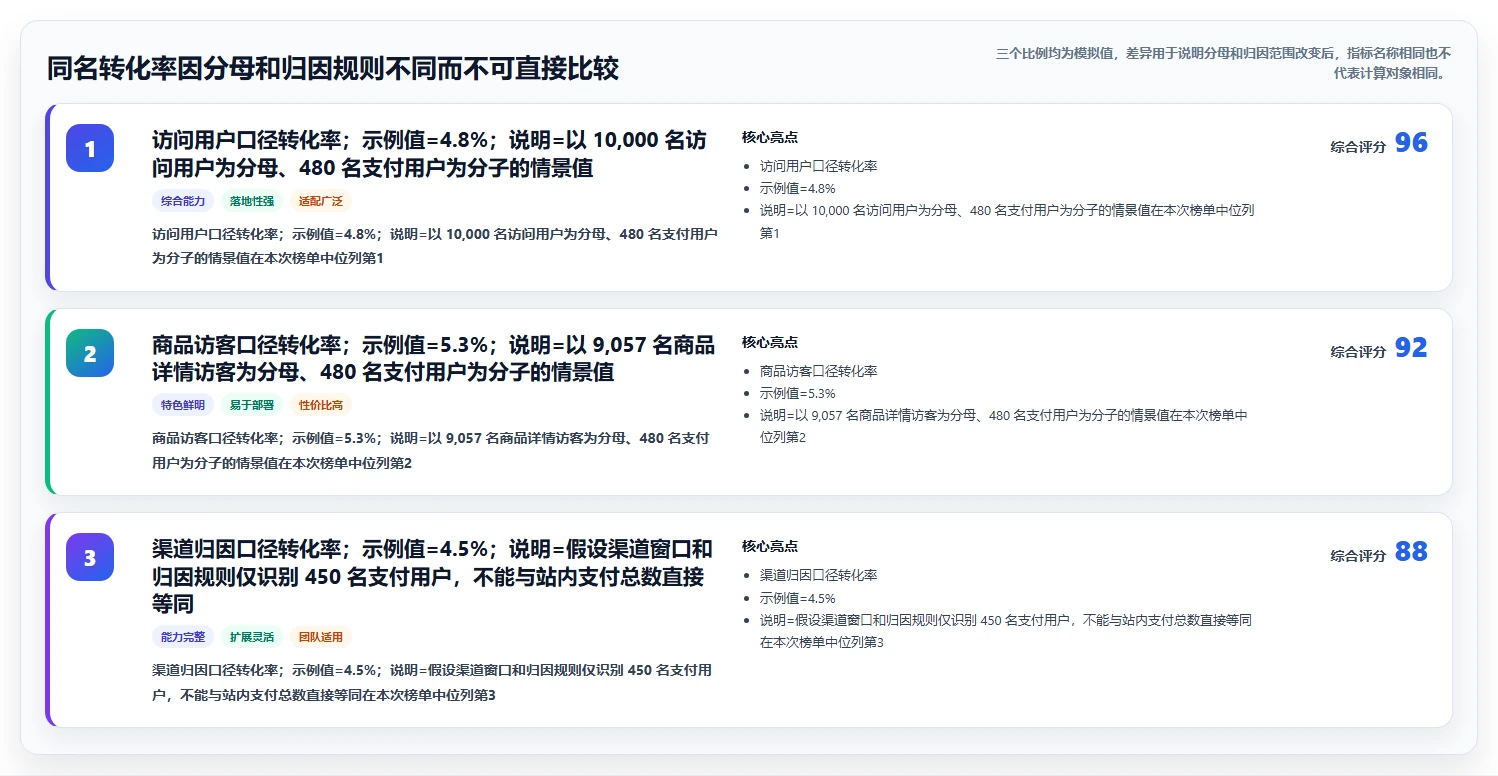Click the rank 3 number badge
Screen dimensions: 1498x776
pyautogui.click(x=90, y=557)
